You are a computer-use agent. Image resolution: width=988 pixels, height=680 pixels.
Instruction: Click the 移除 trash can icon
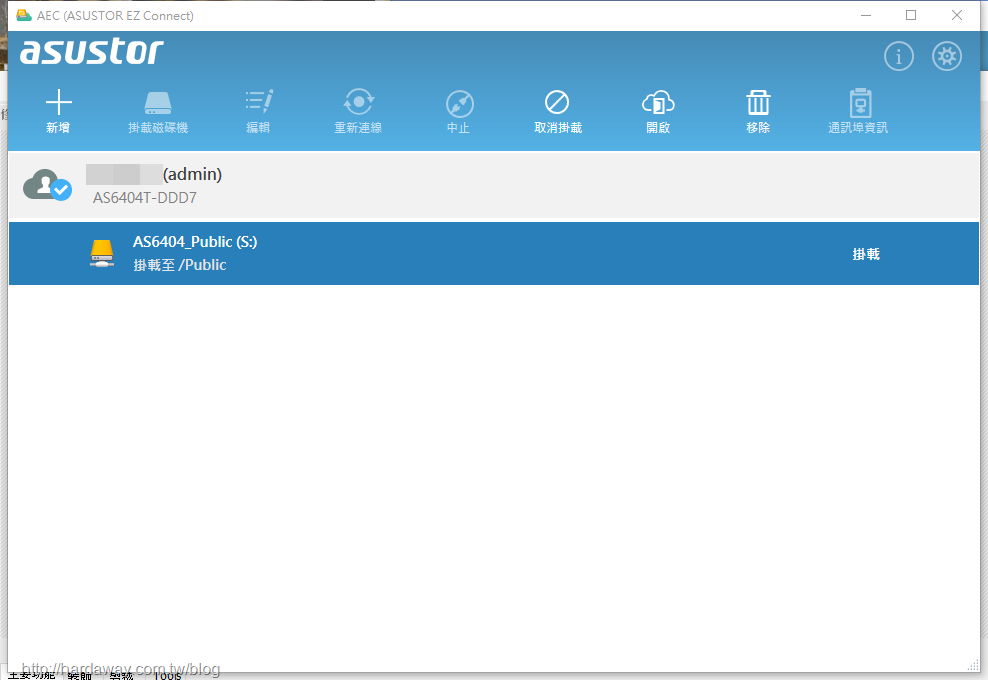[x=758, y=102]
